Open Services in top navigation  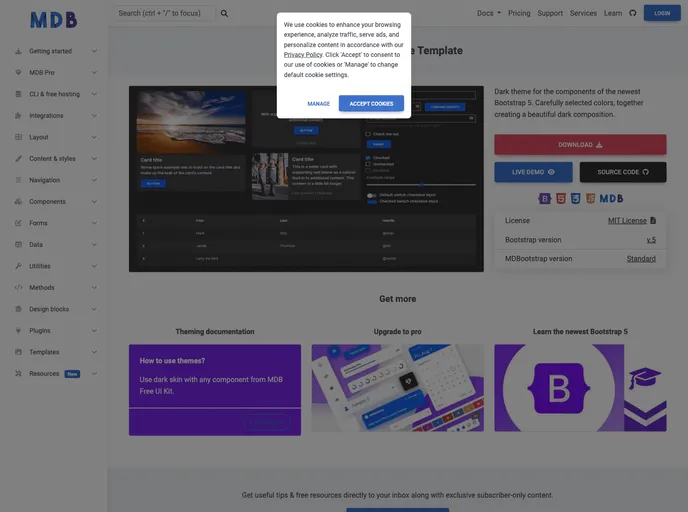point(583,13)
